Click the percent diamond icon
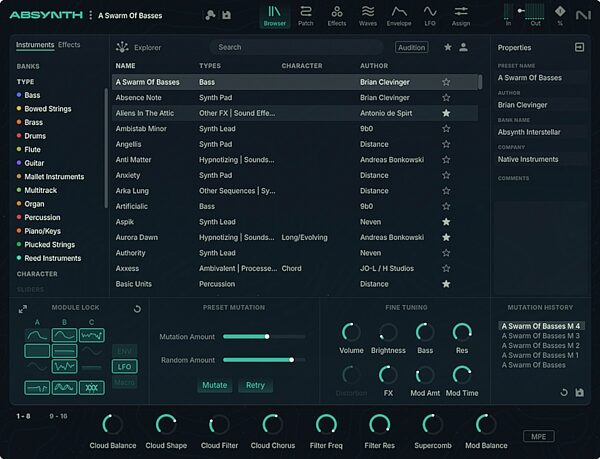The height and width of the screenshot is (459, 600). click(x=560, y=12)
